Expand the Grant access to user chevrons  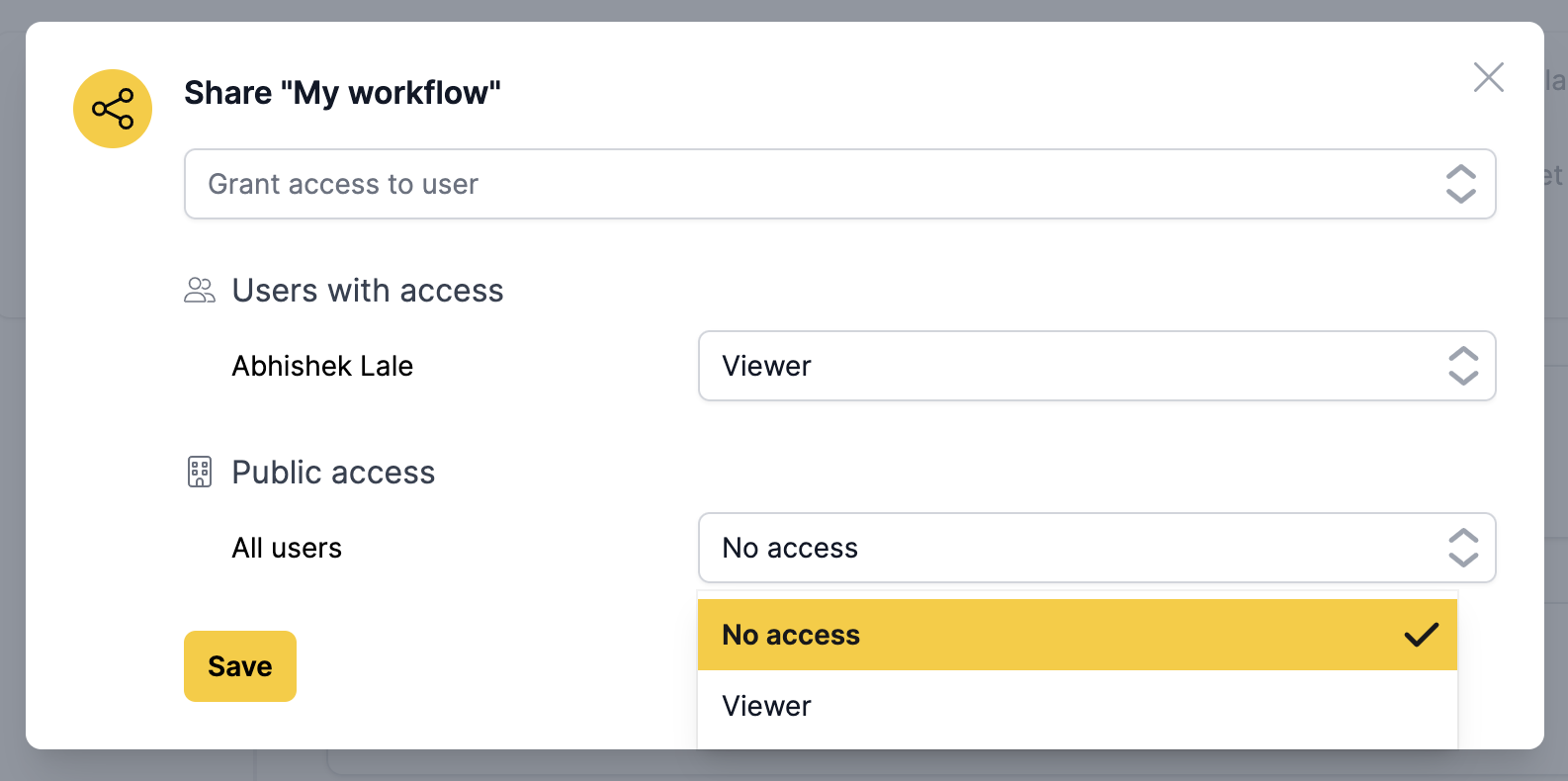1460,184
